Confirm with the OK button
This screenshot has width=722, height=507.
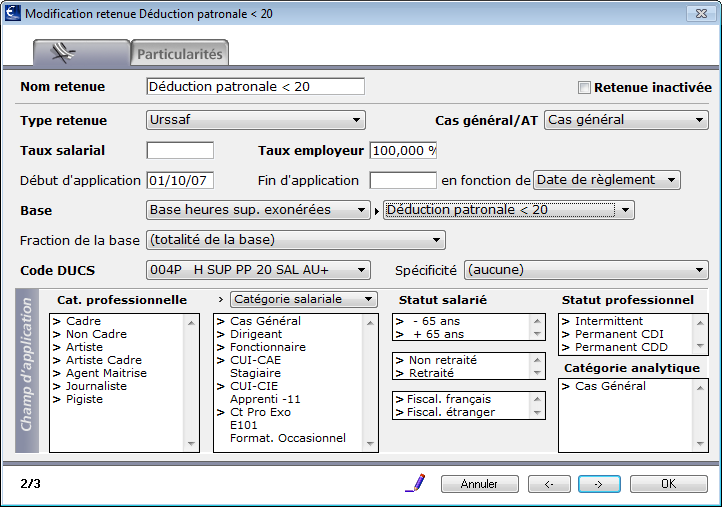(x=669, y=484)
